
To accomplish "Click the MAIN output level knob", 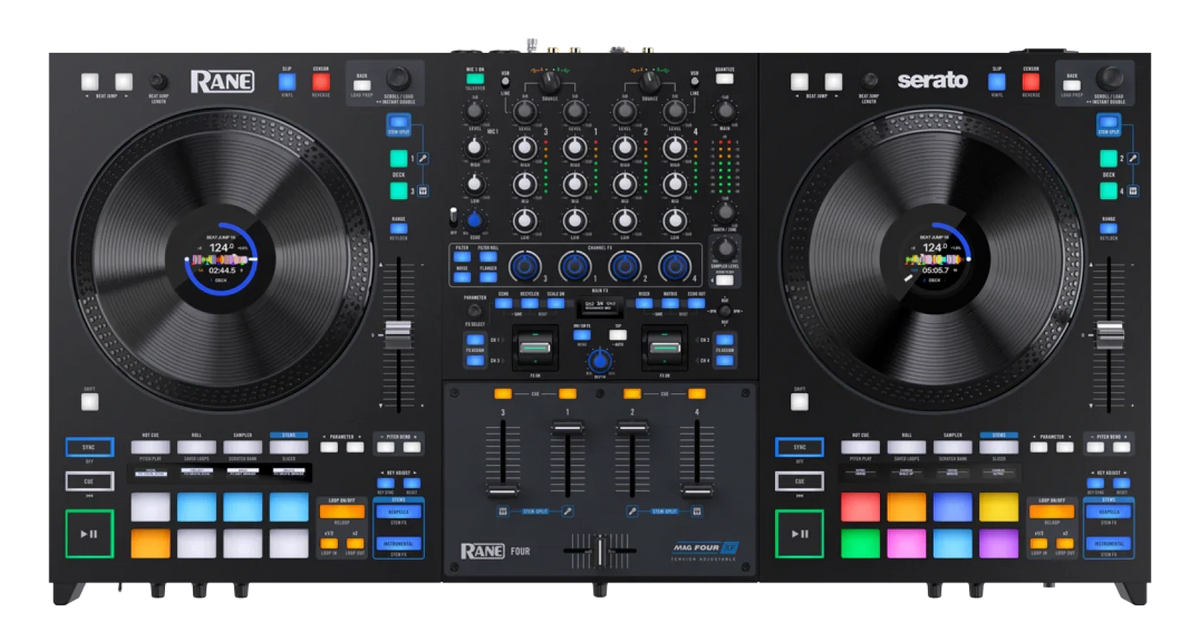I will click(725, 109).
